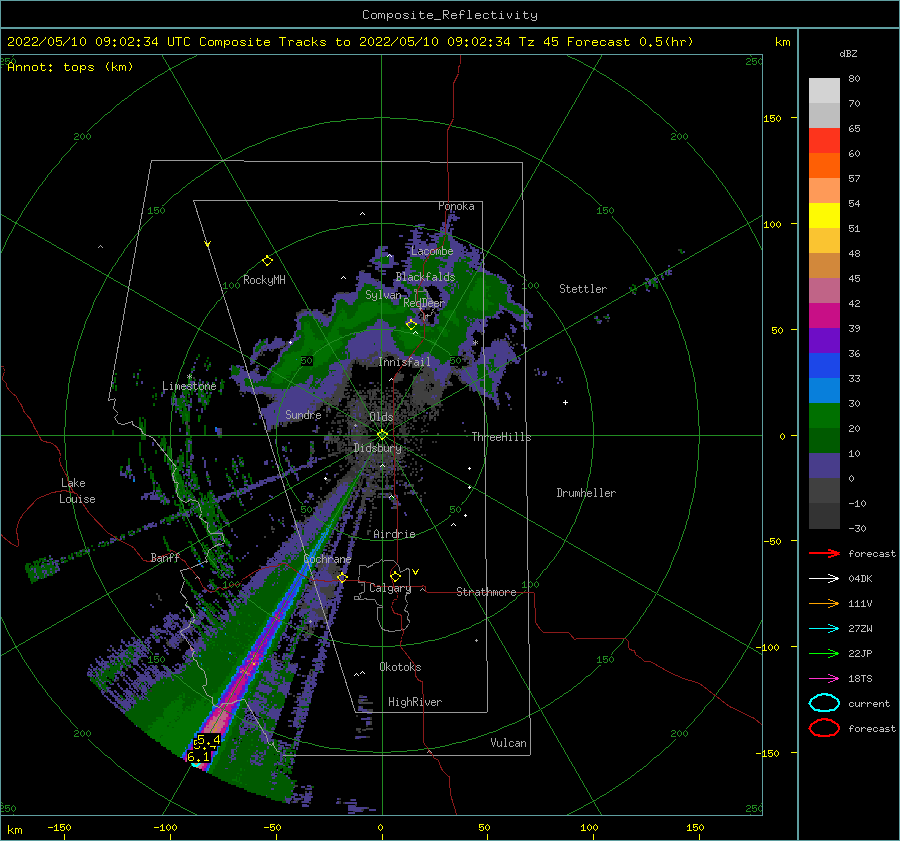The image size is (900, 841).
Task: Click the yellow diamond marker above Calgary
Action: pos(395,576)
